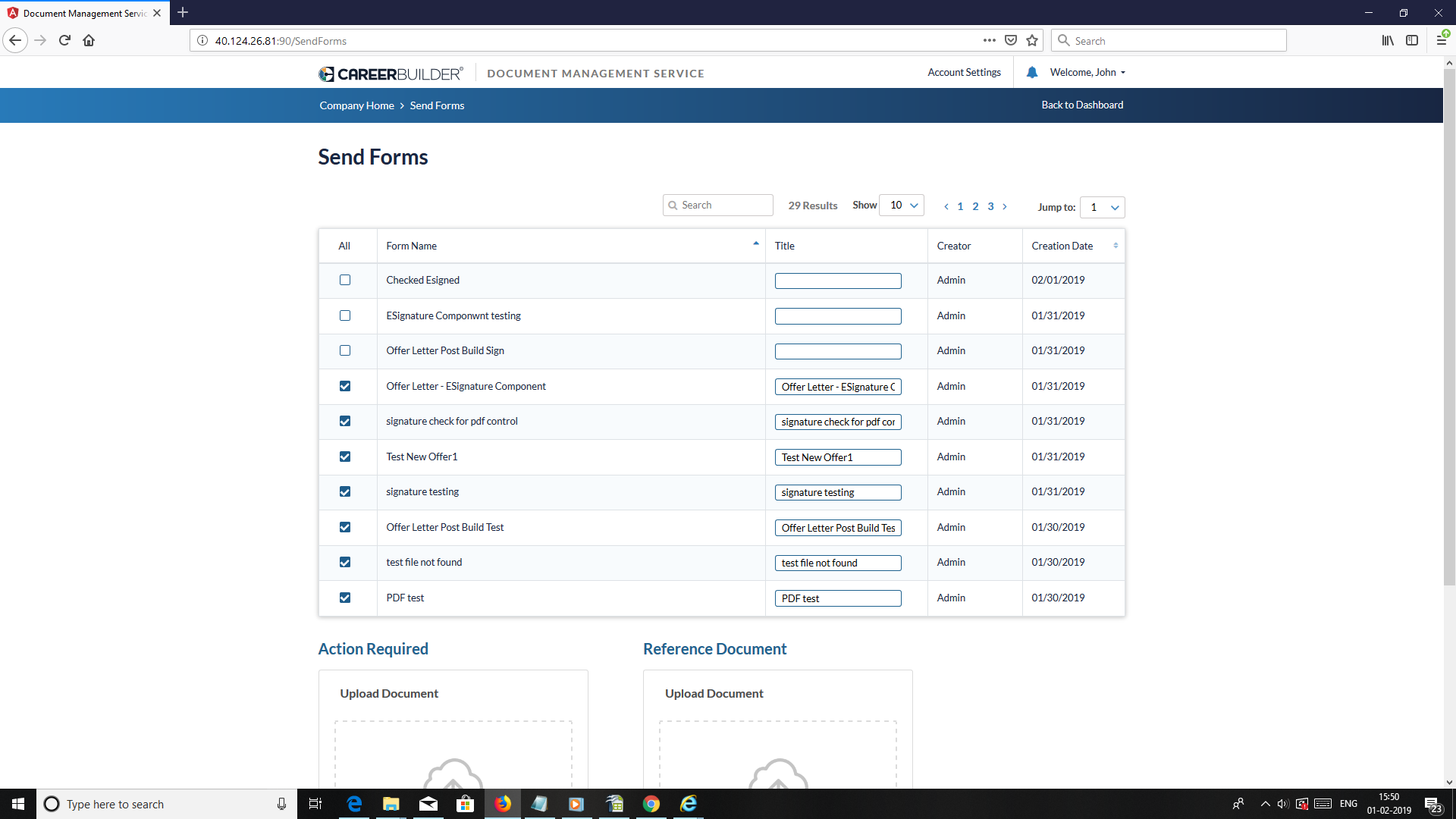The height and width of the screenshot is (819, 1456).
Task: Select the All header checkbox
Action: [x=345, y=245]
